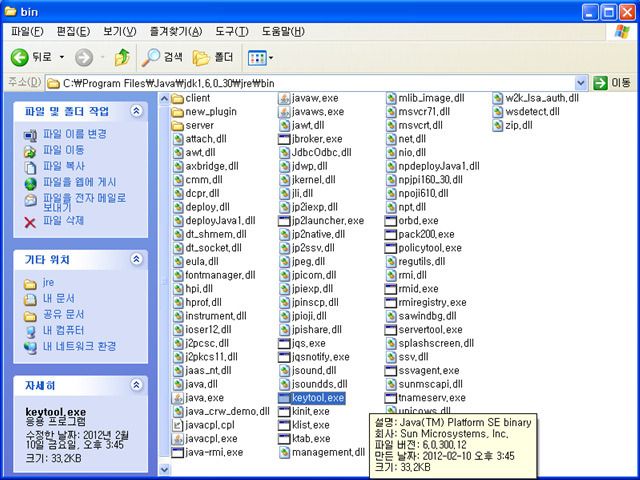Toggle the 폴더 folders pane button
Viewport: 640px width, 480px height.
[x=213, y=57]
